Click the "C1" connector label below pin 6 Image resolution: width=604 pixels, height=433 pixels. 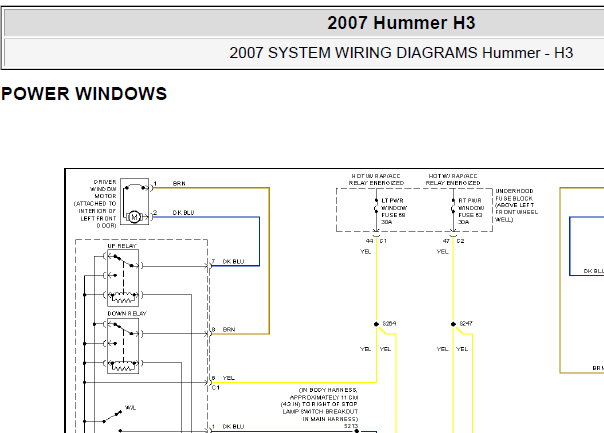(x=216, y=388)
